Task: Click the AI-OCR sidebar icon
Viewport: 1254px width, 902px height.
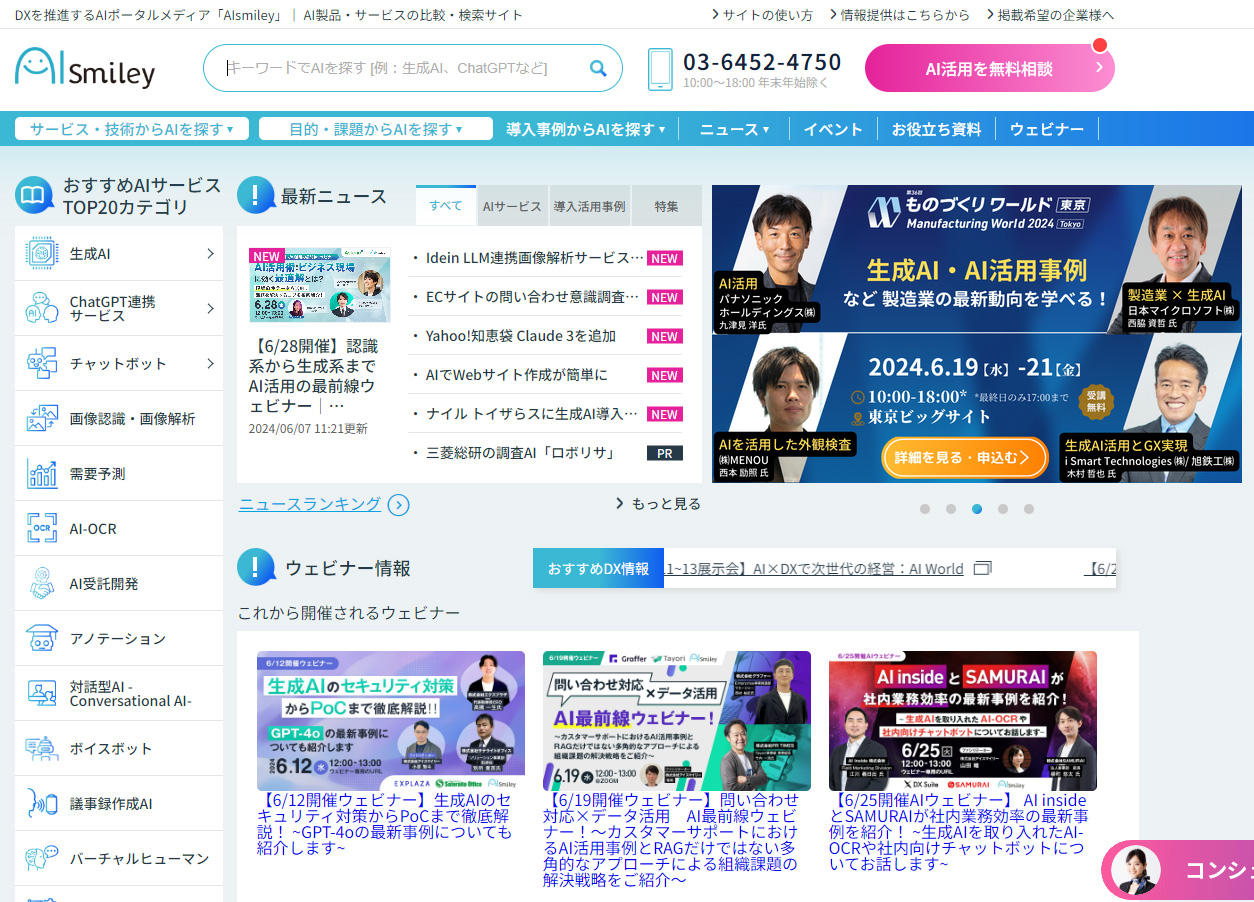Action: (42, 528)
